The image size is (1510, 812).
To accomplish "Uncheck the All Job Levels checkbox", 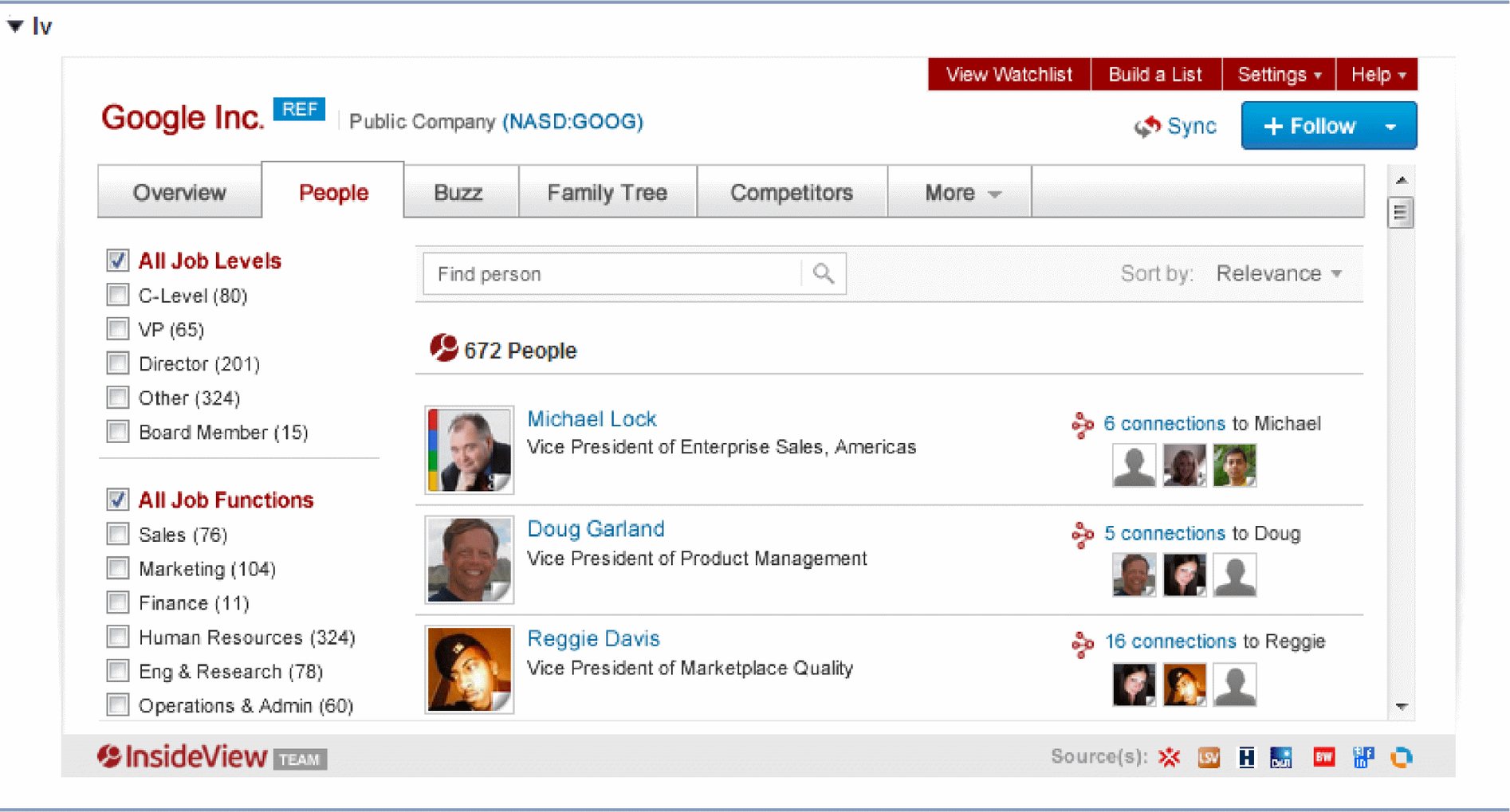I will [117, 261].
